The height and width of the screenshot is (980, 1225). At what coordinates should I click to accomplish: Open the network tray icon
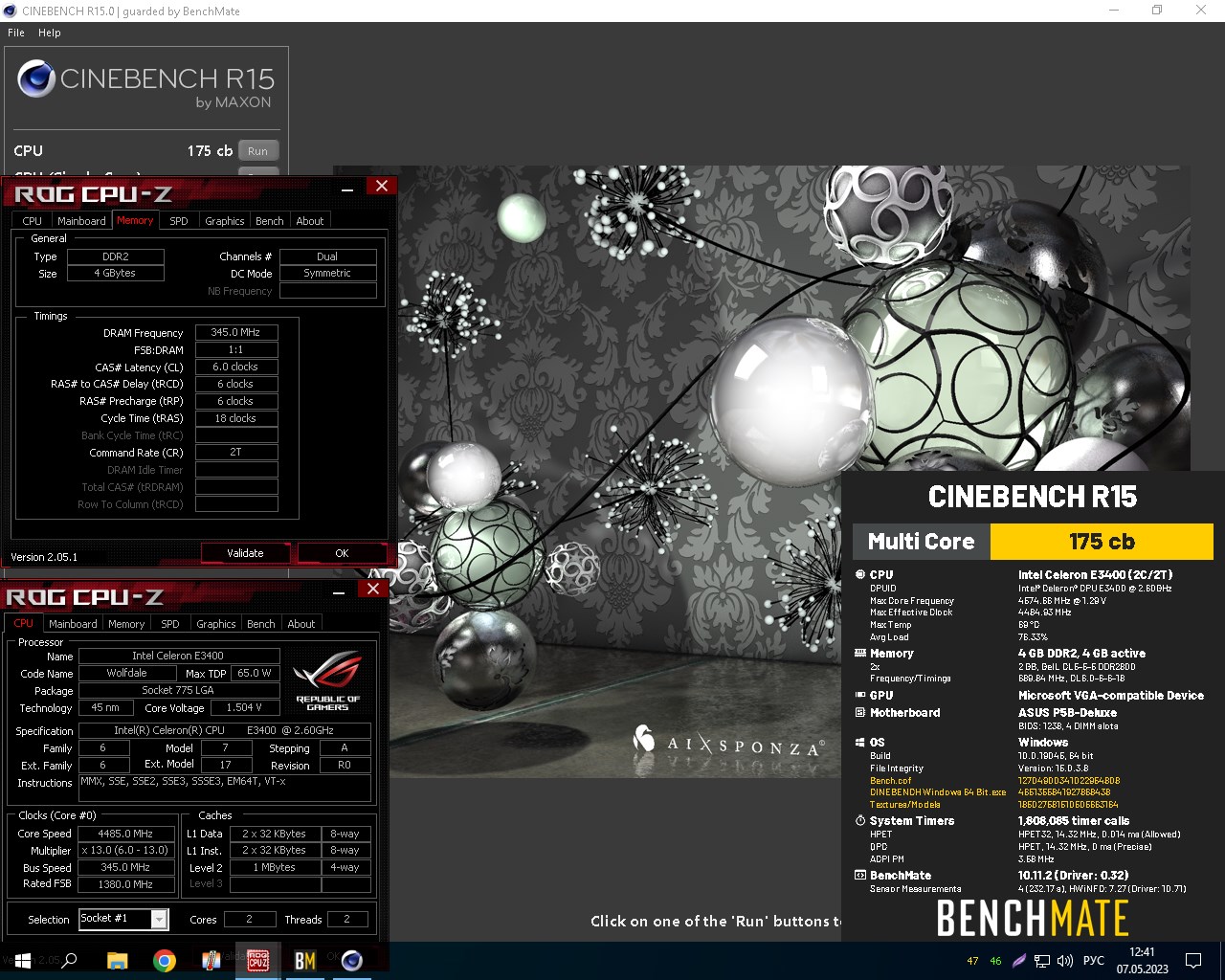tap(1041, 961)
